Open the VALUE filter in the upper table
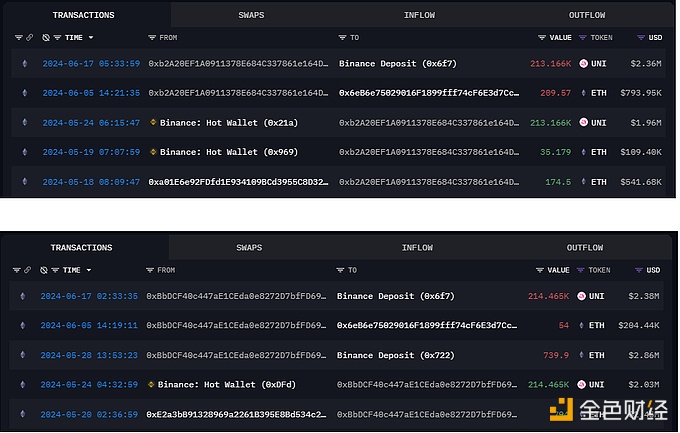Screen dimensions: 680x433 coord(542,38)
